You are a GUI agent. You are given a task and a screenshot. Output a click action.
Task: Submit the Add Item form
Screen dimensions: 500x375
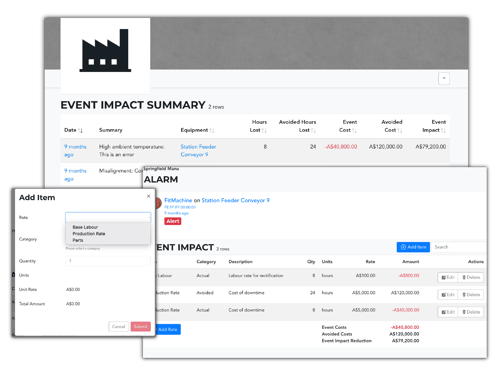tap(141, 326)
